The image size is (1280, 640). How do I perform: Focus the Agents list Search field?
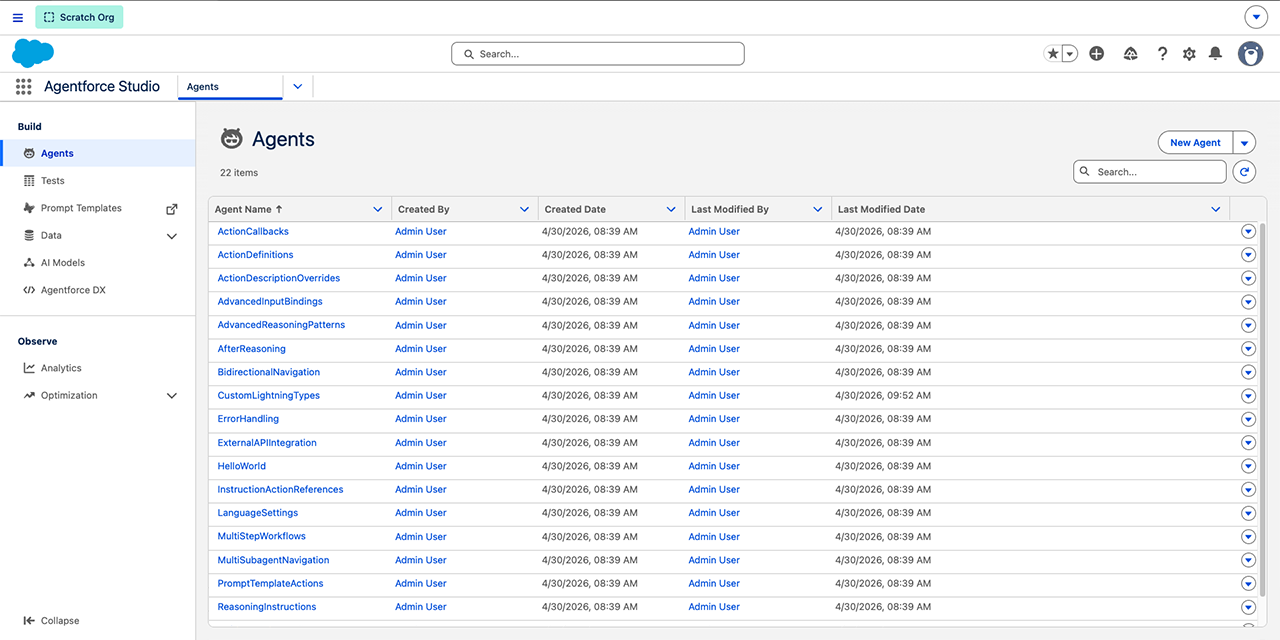[1150, 172]
